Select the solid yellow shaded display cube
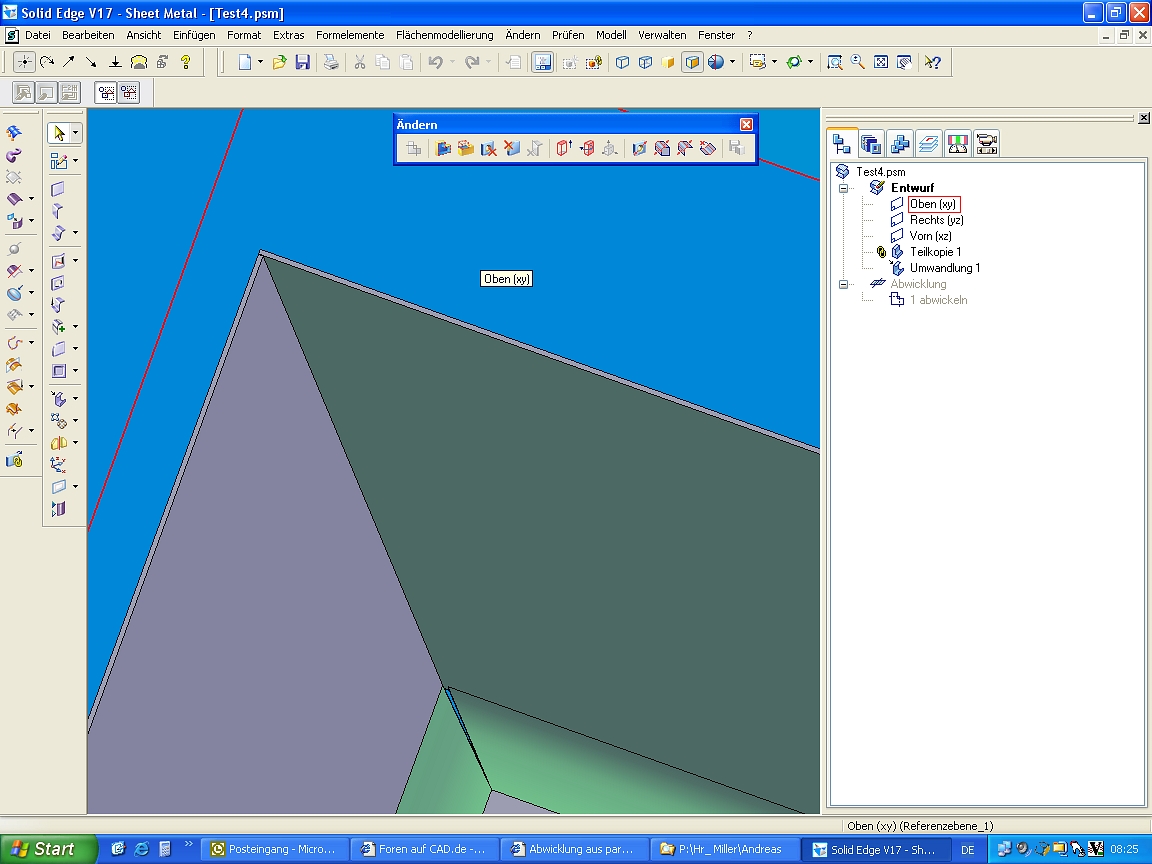The image size is (1152, 864). pyautogui.click(x=668, y=62)
